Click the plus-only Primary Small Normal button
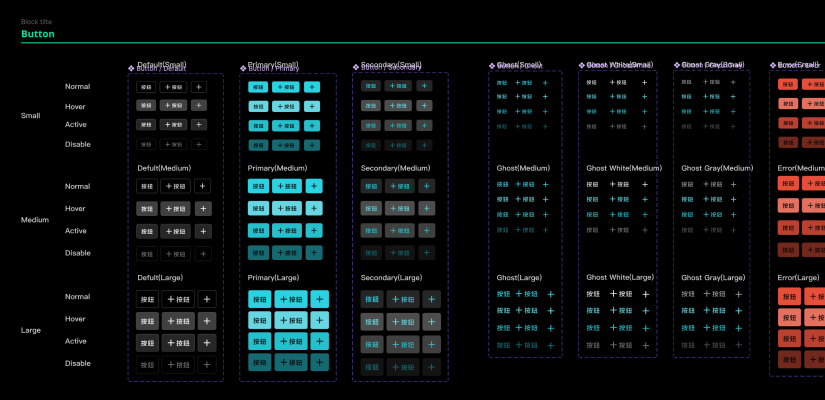 pyautogui.click(x=312, y=87)
